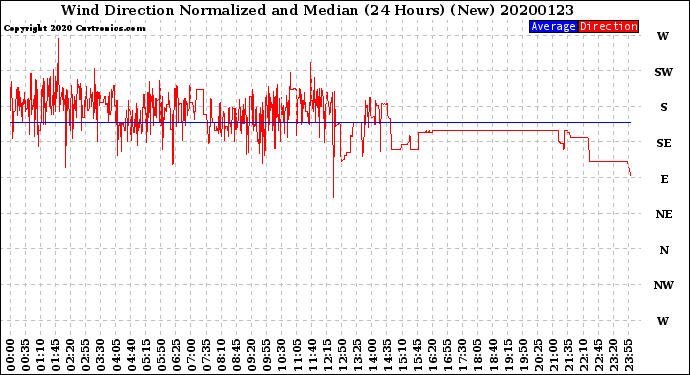
Task: Click the 09:55 time axis label
Action: 266,355
